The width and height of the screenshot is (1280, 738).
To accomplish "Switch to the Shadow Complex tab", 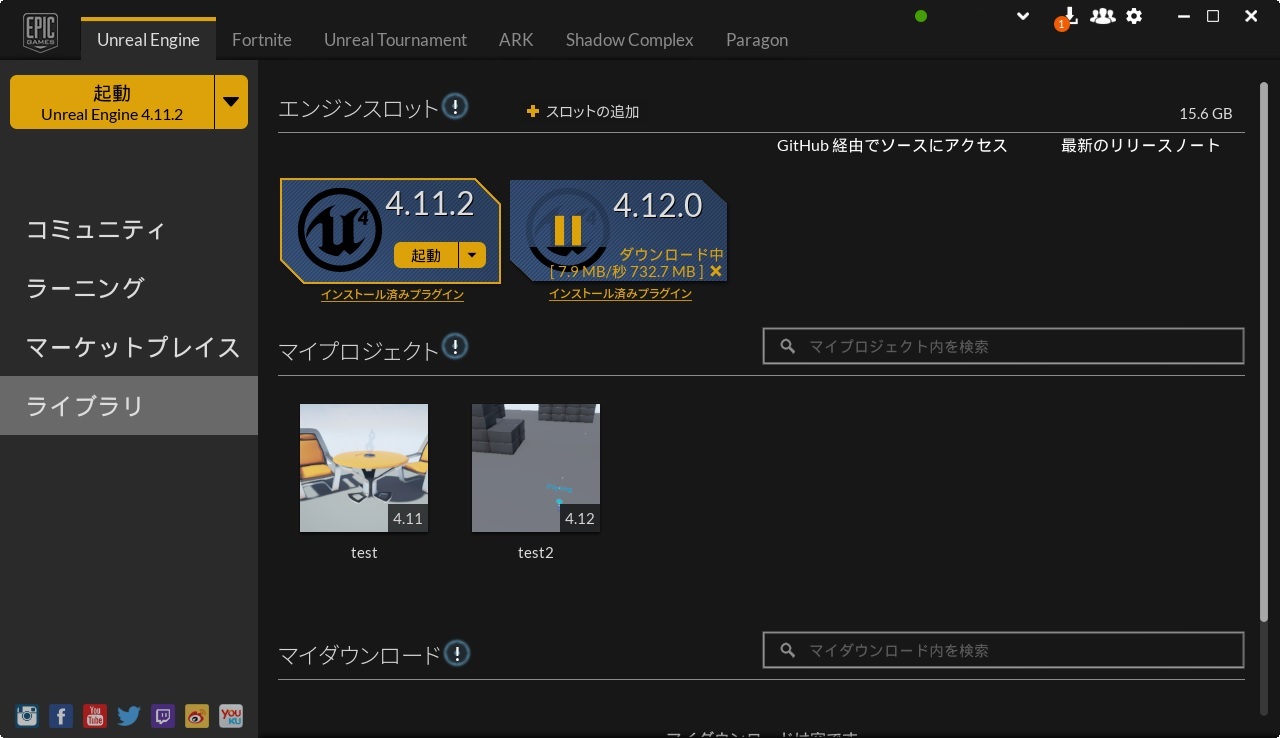I will click(x=629, y=40).
